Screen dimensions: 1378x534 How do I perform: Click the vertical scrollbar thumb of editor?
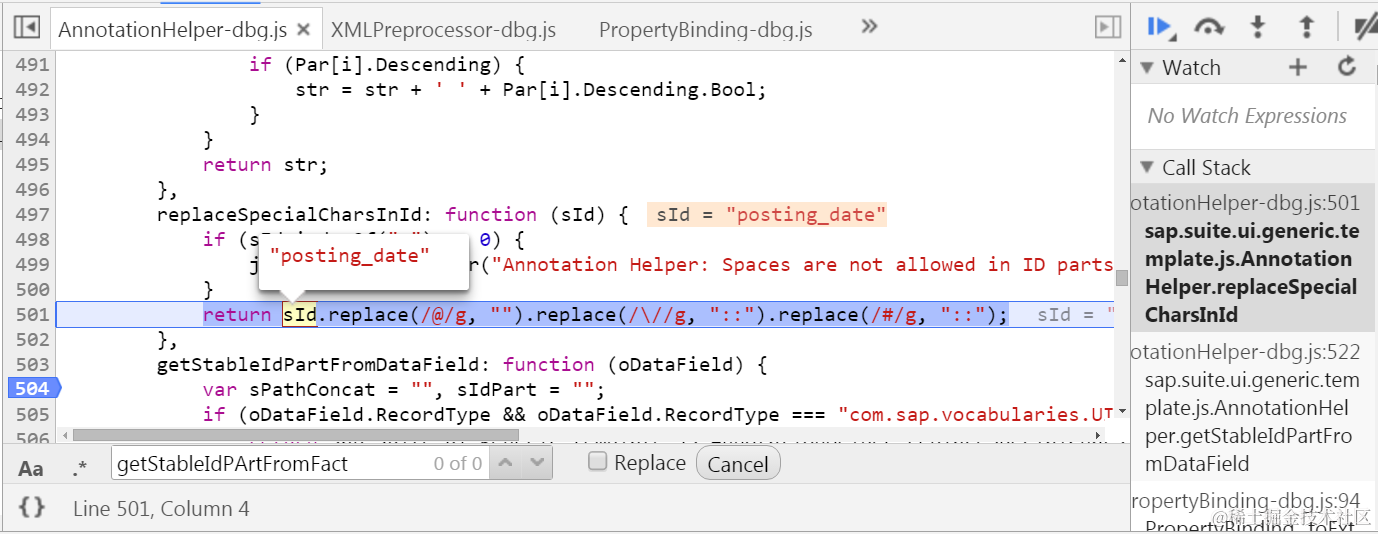click(1122, 277)
